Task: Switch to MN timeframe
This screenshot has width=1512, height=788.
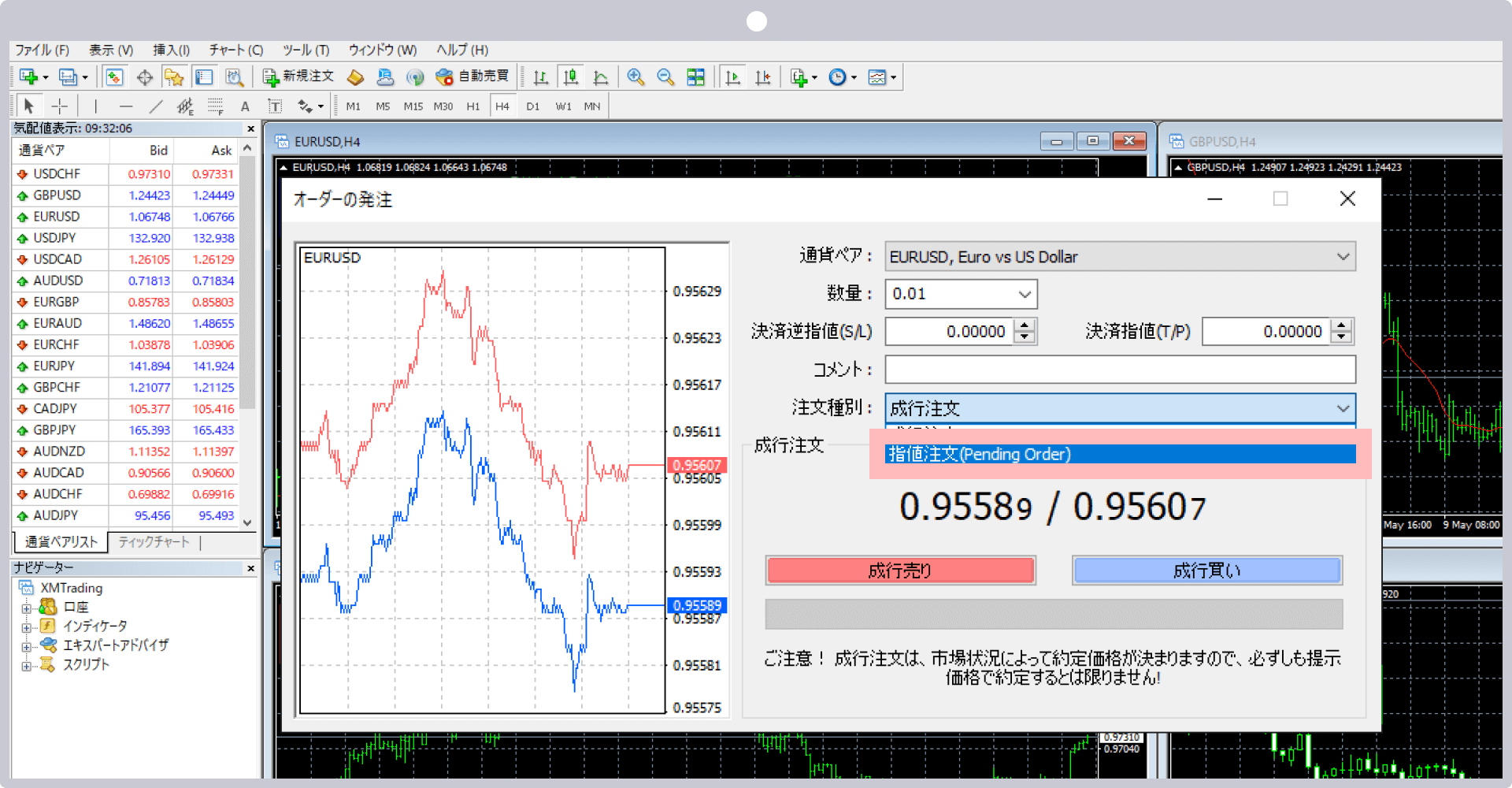Action: (x=592, y=106)
